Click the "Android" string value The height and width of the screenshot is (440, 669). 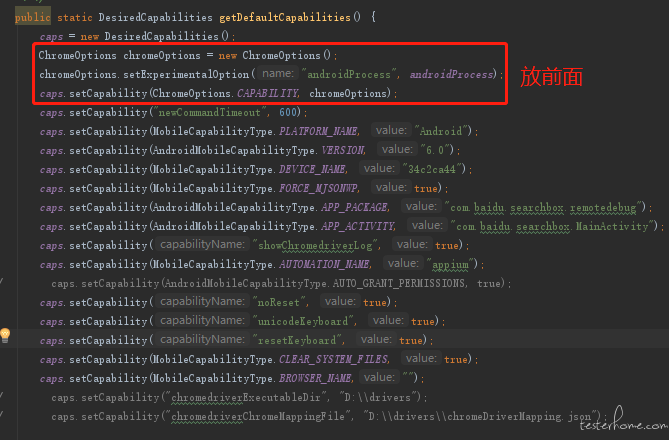[441, 131]
